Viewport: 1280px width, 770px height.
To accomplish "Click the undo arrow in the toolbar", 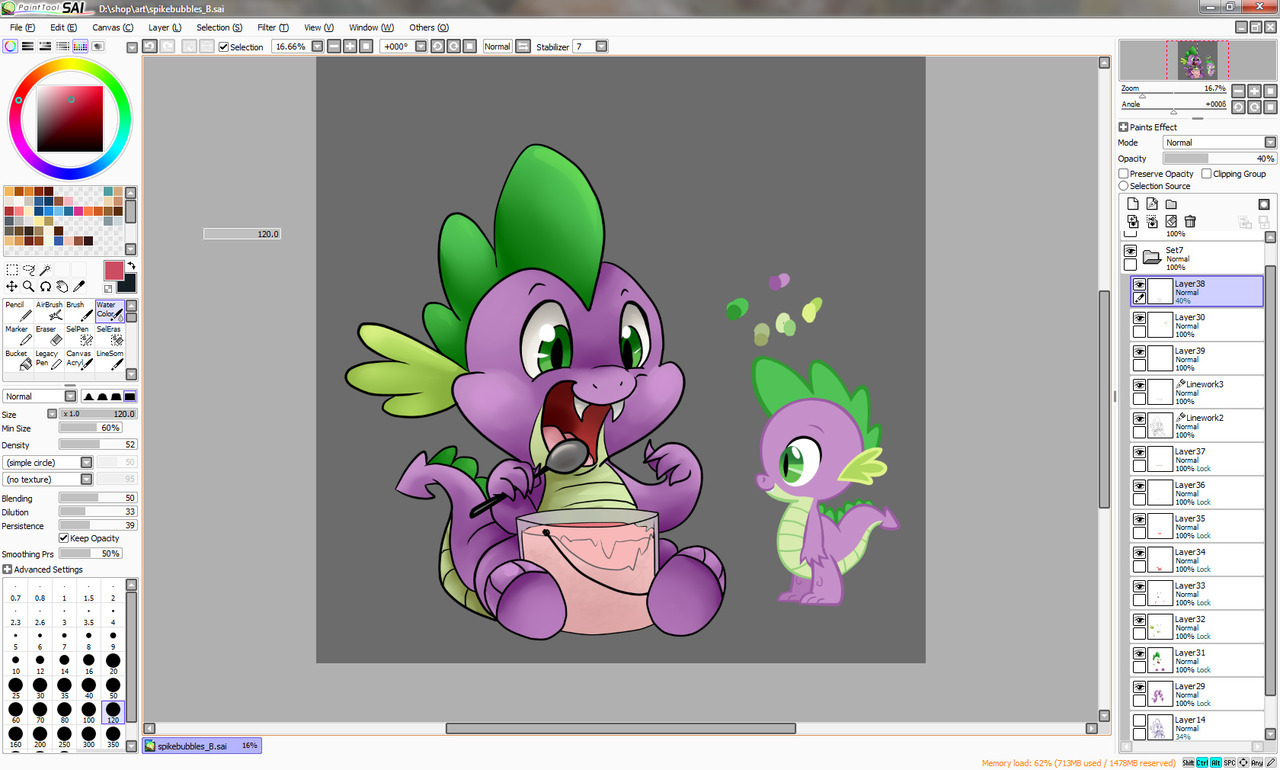I will pyautogui.click(x=149, y=46).
